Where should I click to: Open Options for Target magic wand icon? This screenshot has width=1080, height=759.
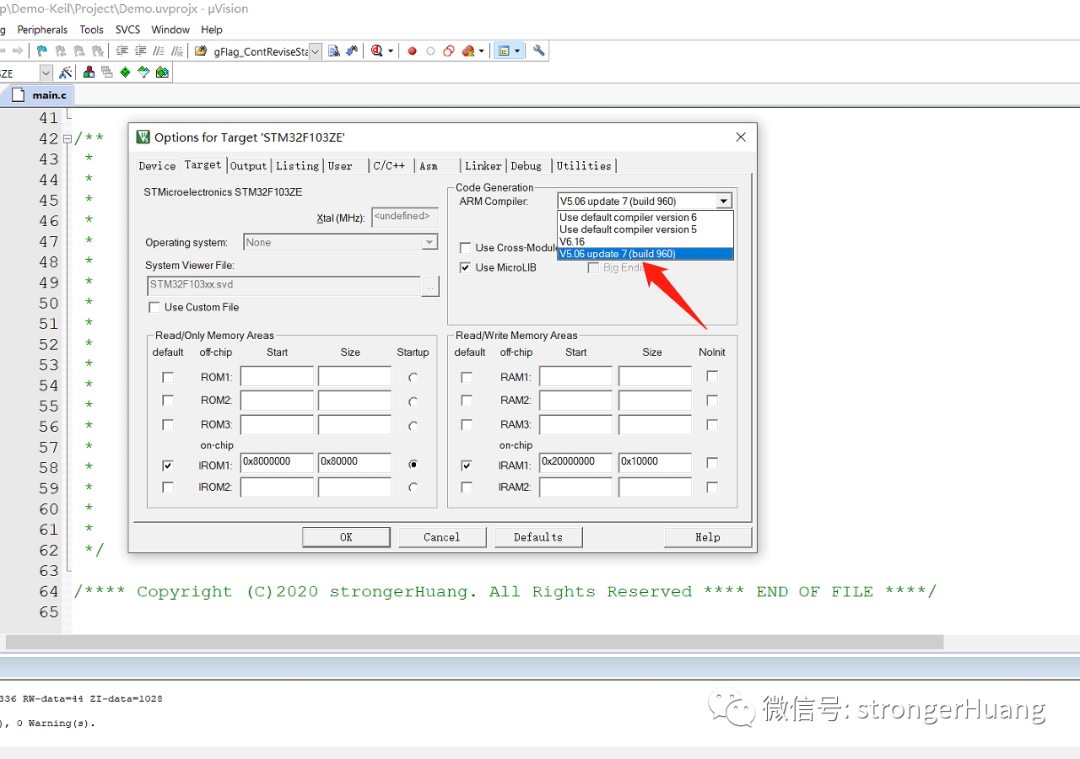pos(65,72)
